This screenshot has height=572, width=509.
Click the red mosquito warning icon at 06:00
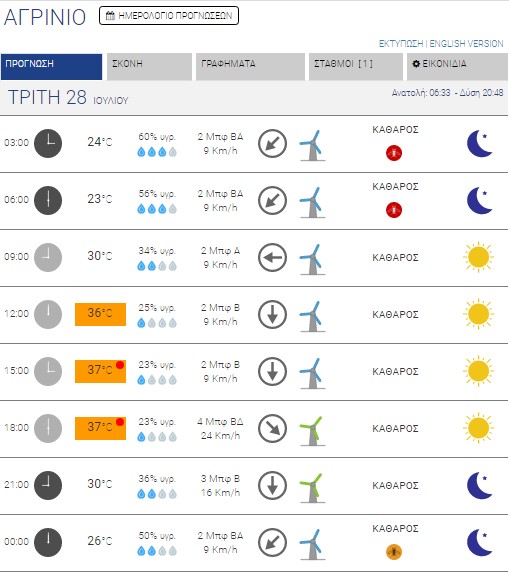coord(394,210)
